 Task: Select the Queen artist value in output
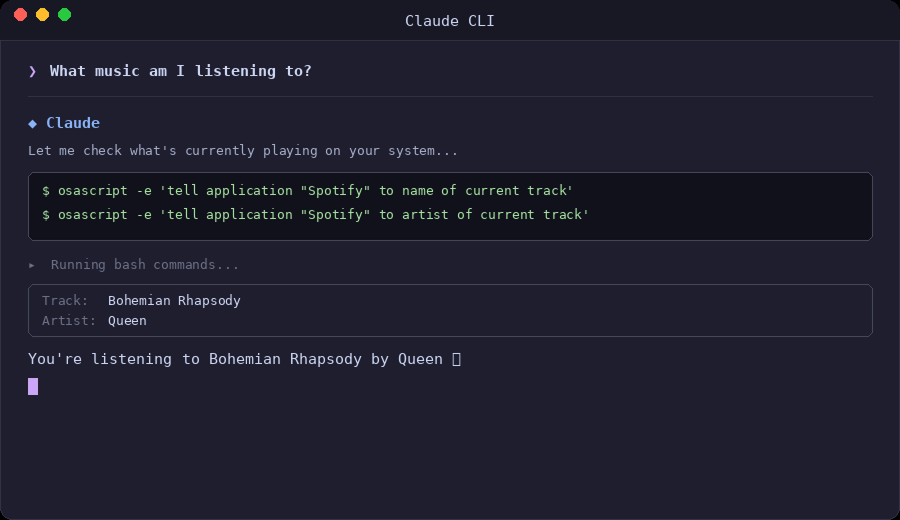click(127, 321)
